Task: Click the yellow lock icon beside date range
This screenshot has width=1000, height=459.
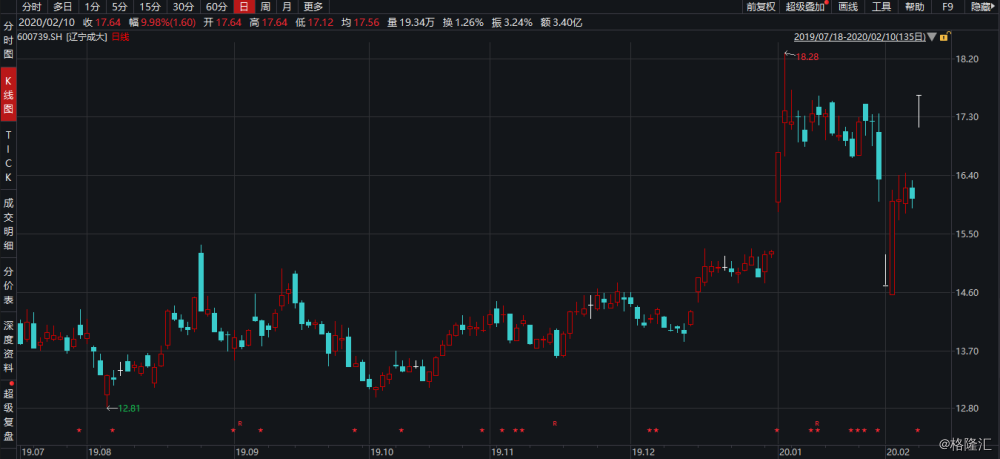Action: point(944,38)
